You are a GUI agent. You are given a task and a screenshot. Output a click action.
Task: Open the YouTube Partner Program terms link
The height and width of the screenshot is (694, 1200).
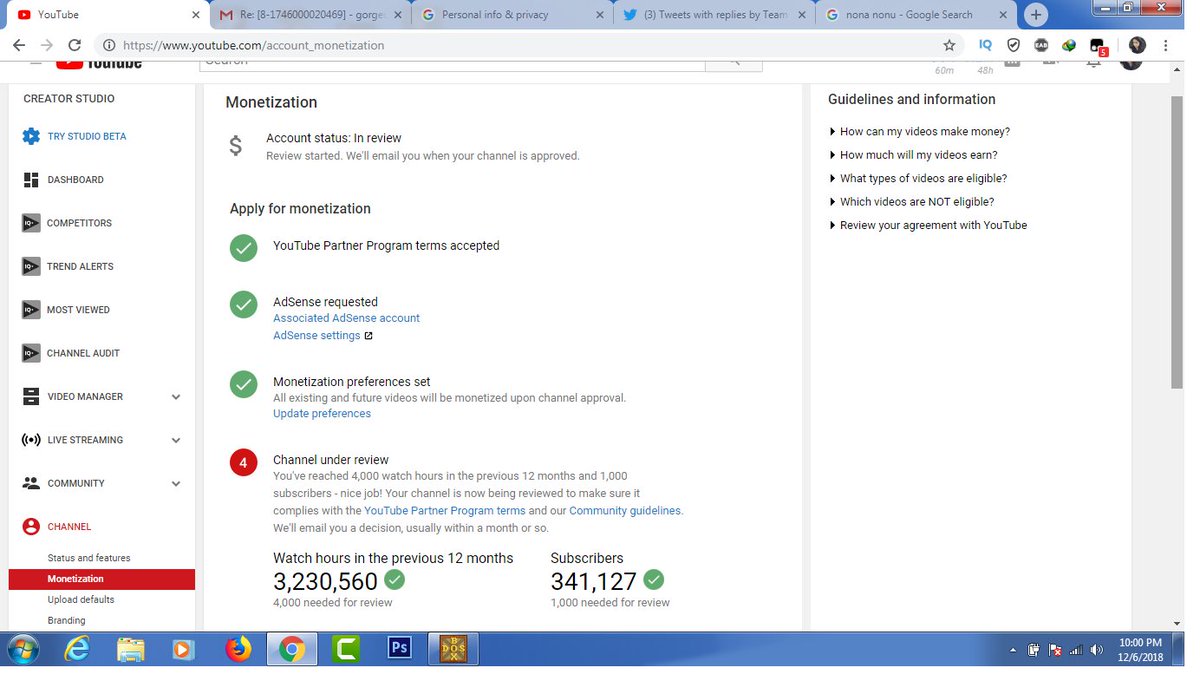point(444,511)
